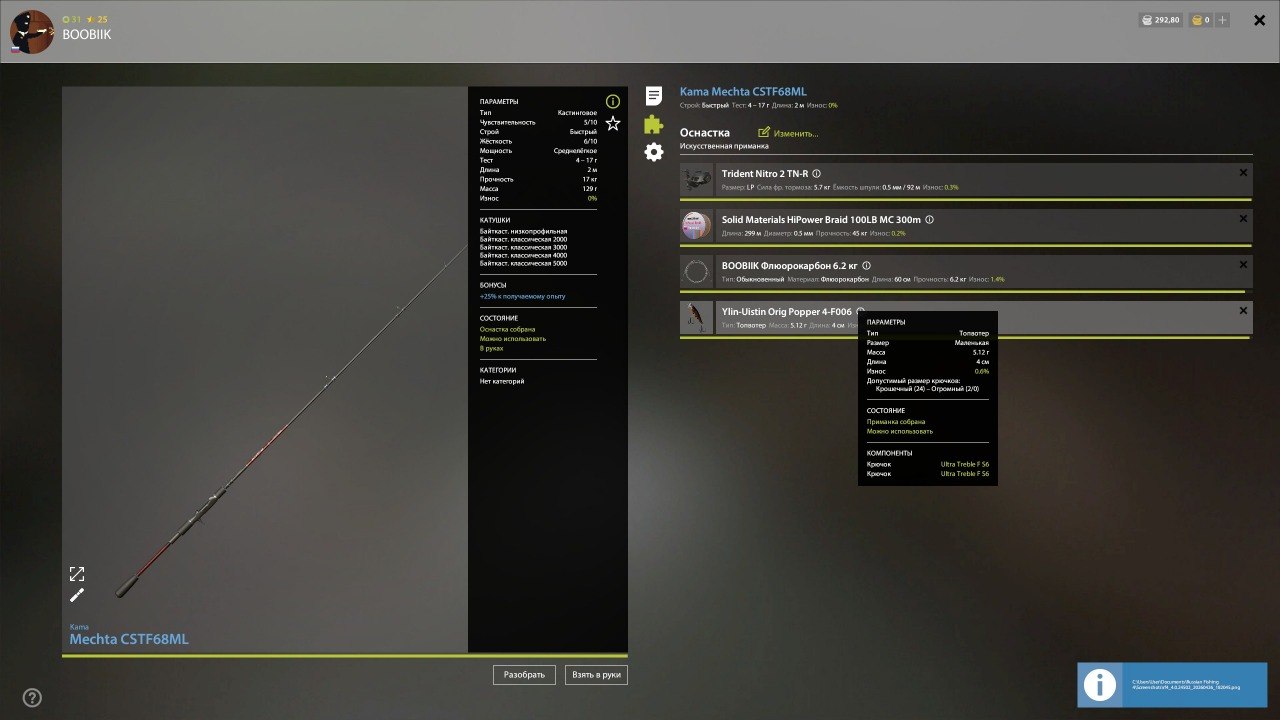
Task: Remove the Solid Materials HiPower Braid line
Action: coord(1243,219)
